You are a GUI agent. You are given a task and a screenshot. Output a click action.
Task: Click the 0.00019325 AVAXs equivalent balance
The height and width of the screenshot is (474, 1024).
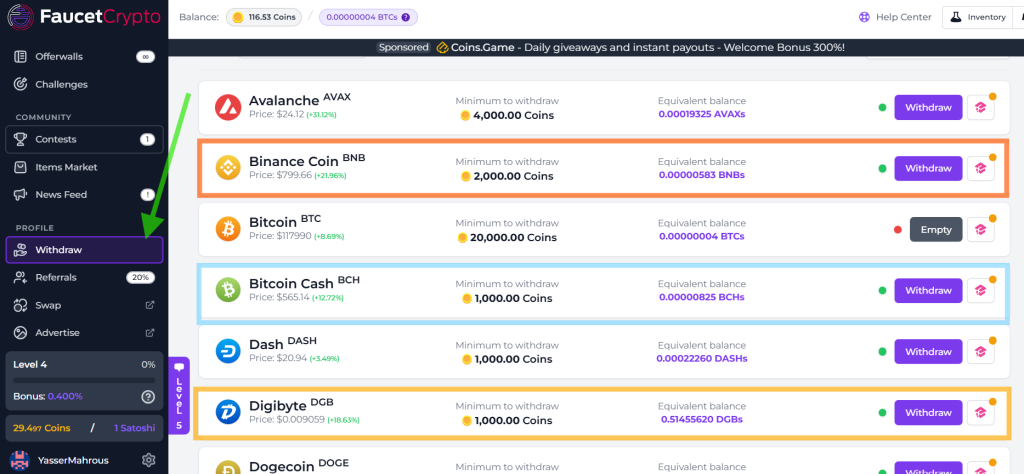pos(701,114)
